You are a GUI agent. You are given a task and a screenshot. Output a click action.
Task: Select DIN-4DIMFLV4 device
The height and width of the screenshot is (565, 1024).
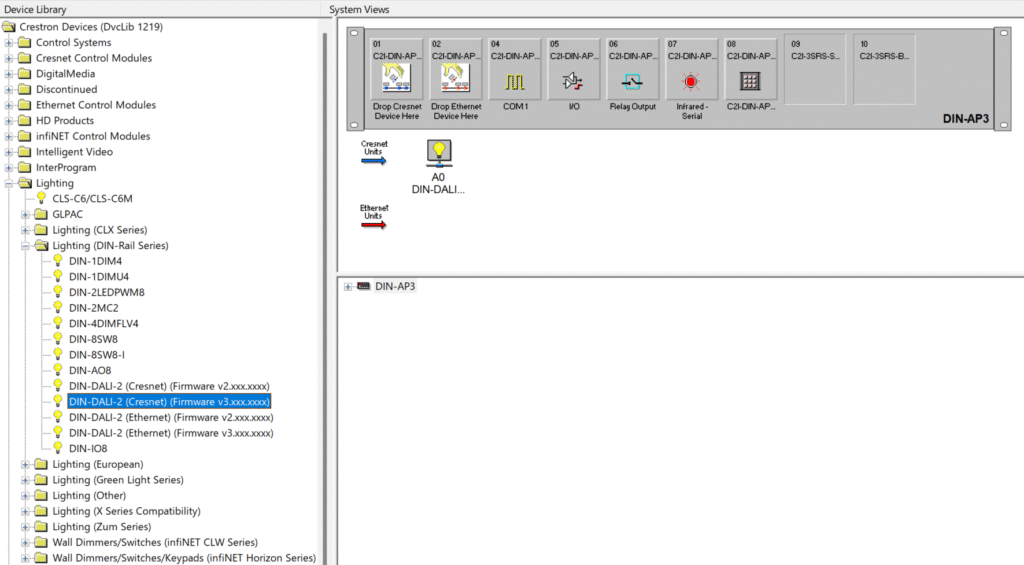pos(103,323)
